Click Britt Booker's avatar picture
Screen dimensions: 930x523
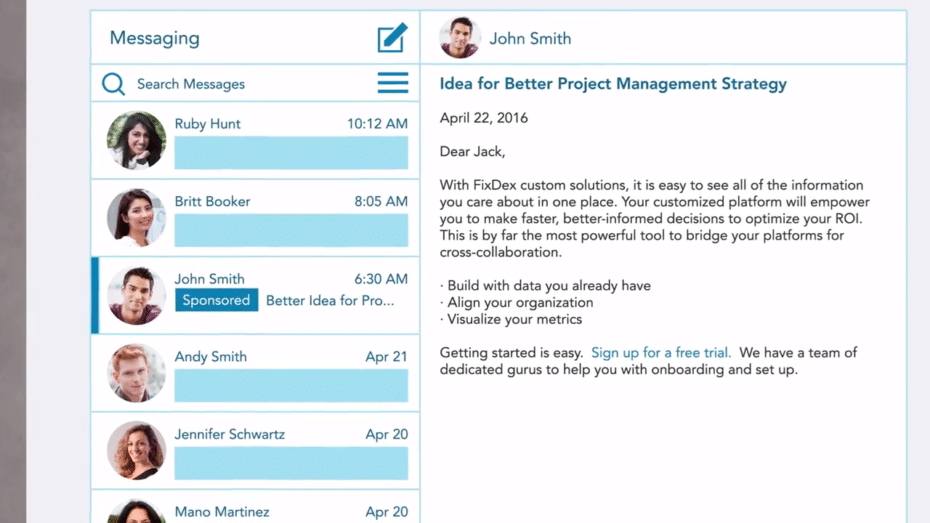[136, 218]
